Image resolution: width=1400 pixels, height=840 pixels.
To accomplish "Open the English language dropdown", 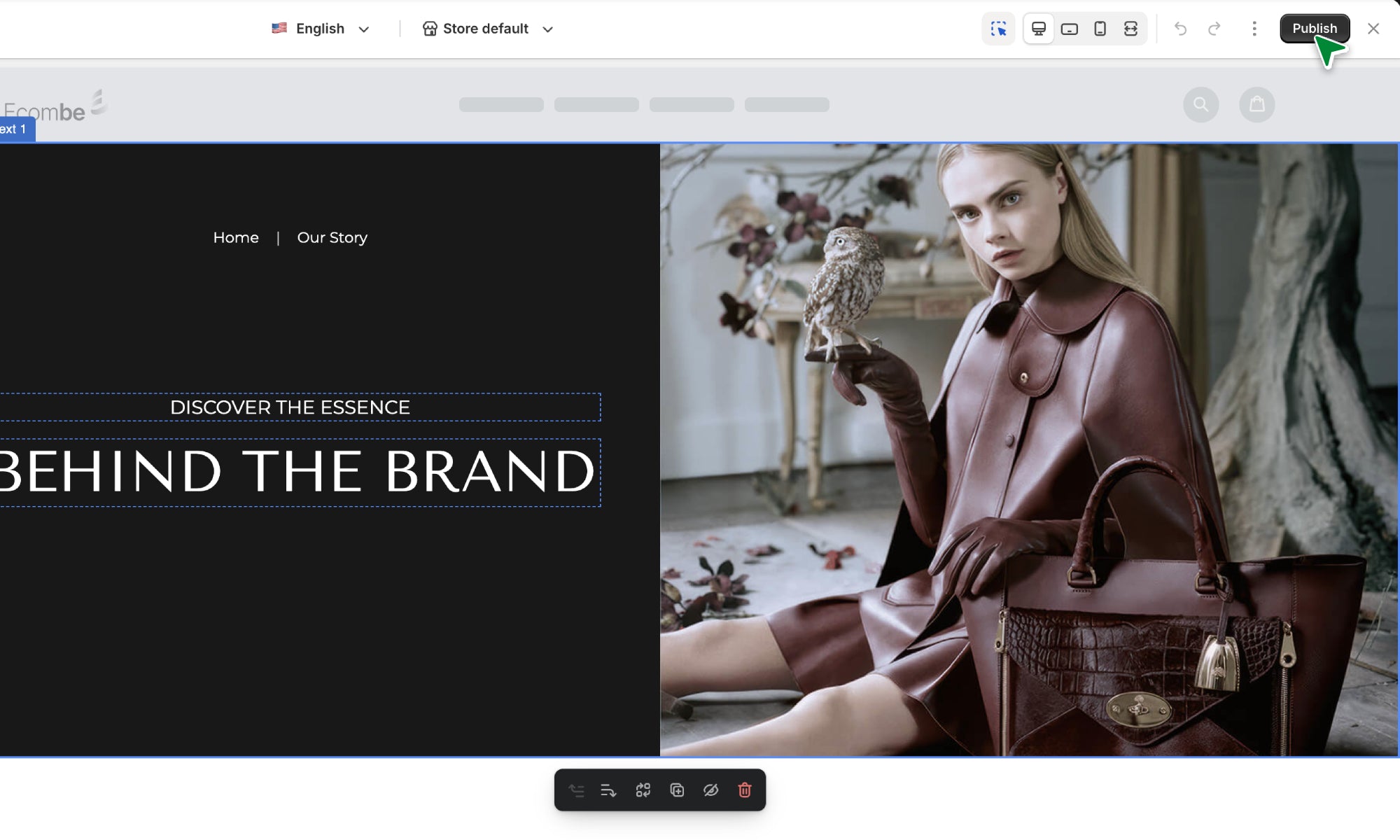I will coord(320,29).
